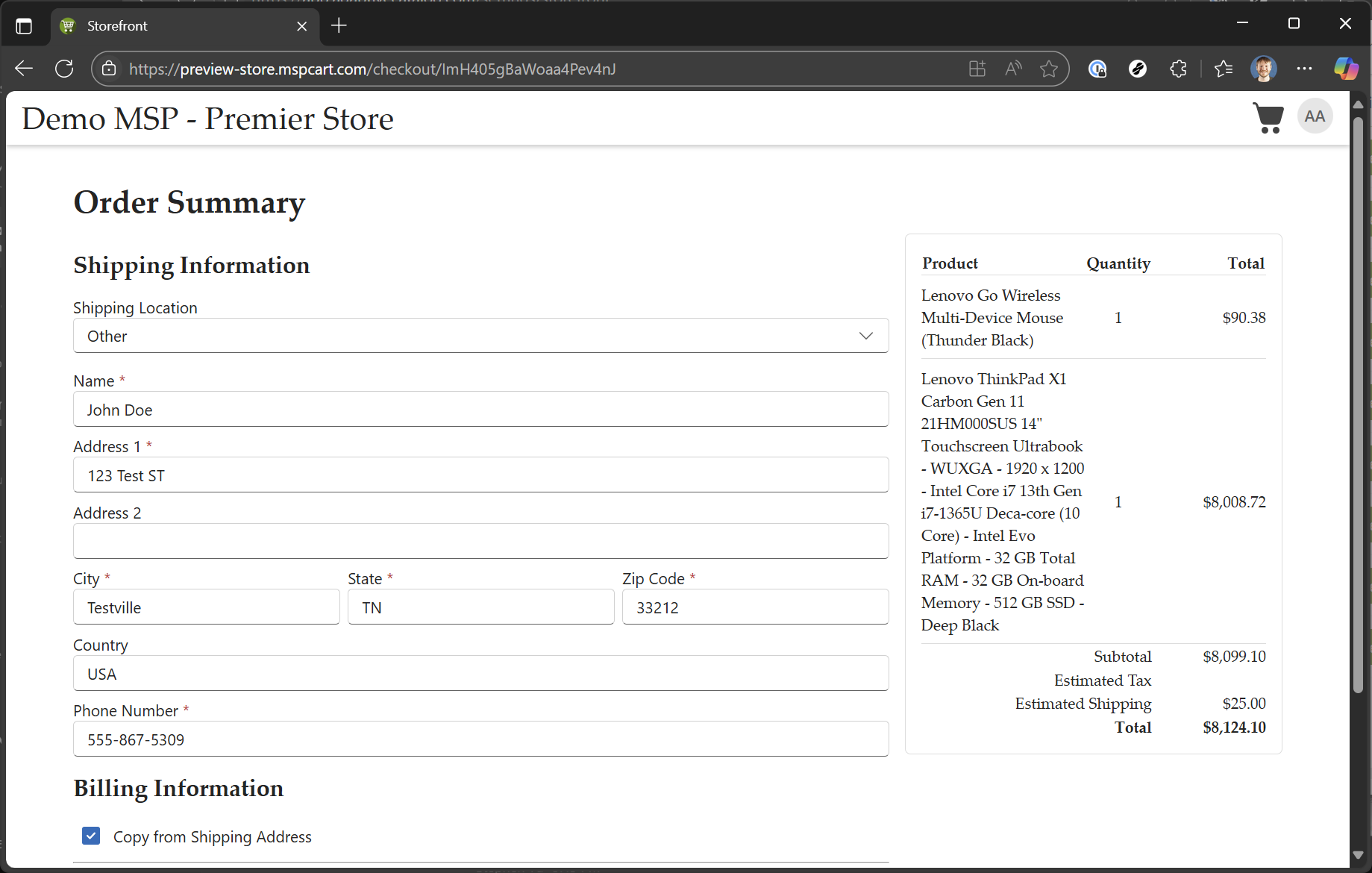1372x873 pixels.
Task: Click the Name field with John Doe
Action: pyautogui.click(x=480, y=410)
